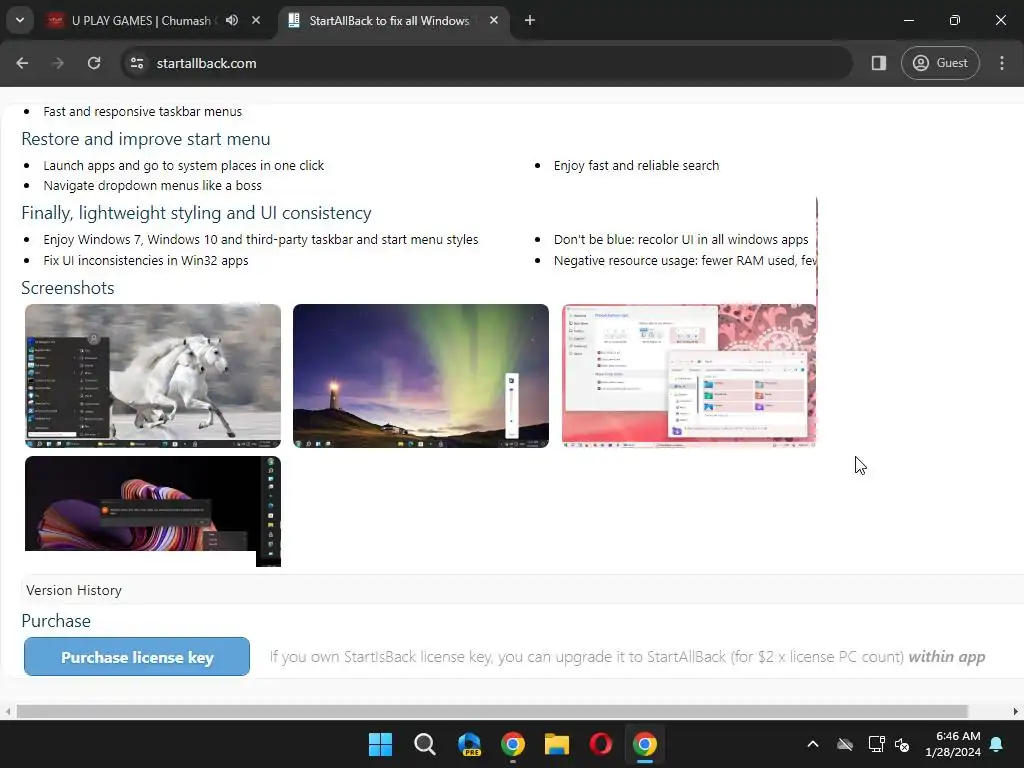The height and width of the screenshot is (768, 1024).
Task: Open the muted volume tray icon
Action: tap(902, 744)
